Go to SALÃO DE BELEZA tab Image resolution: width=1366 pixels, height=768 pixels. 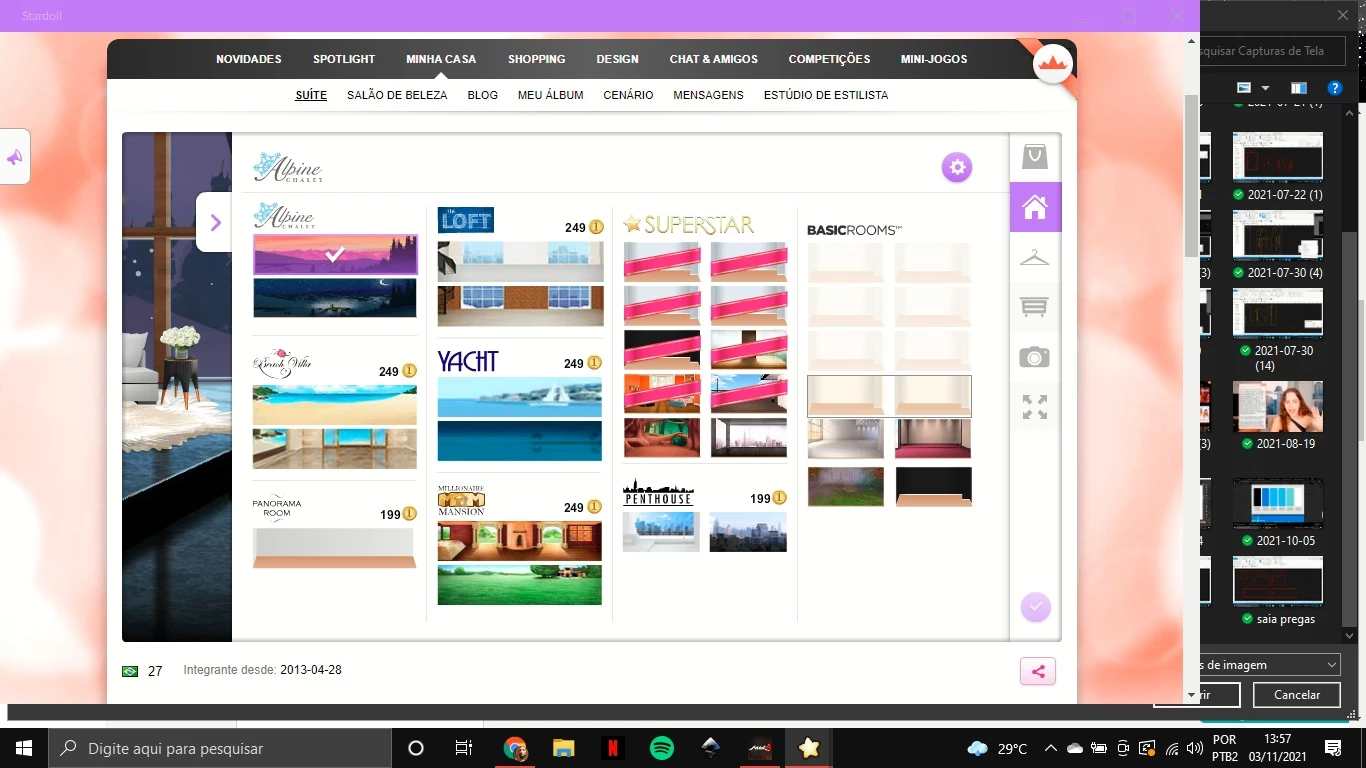(x=397, y=95)
